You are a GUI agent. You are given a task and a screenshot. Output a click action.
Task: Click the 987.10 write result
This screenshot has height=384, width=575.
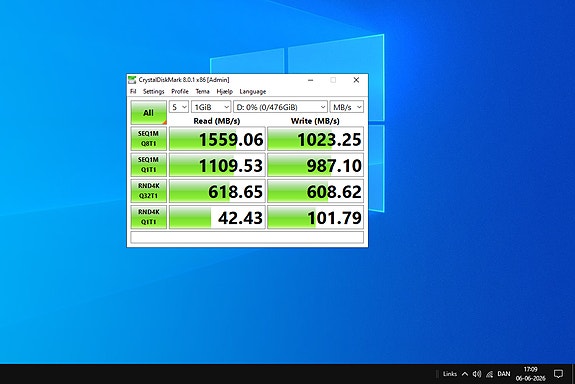tap(315, 165)
